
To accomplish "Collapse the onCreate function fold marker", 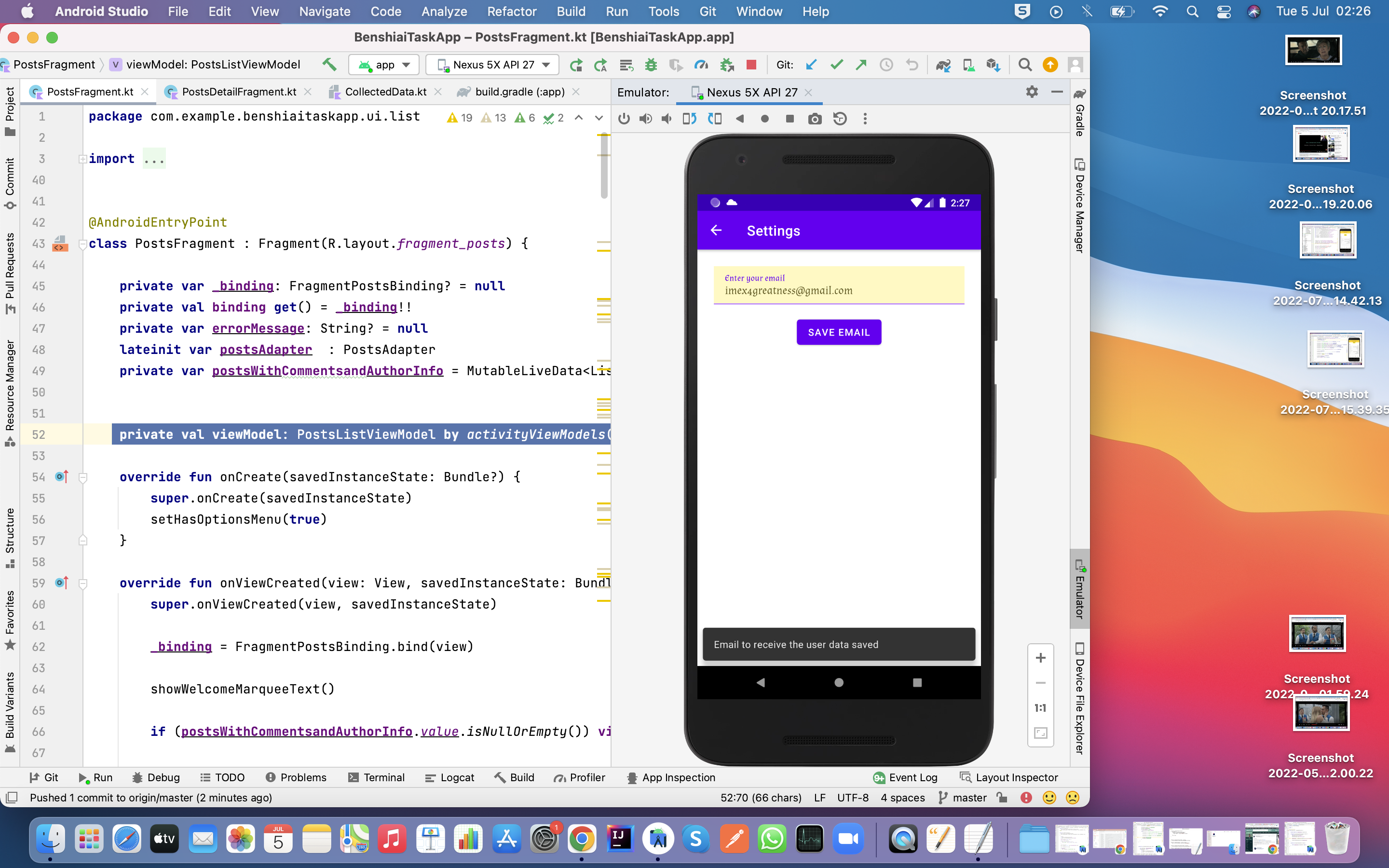I will pos(82,477).
